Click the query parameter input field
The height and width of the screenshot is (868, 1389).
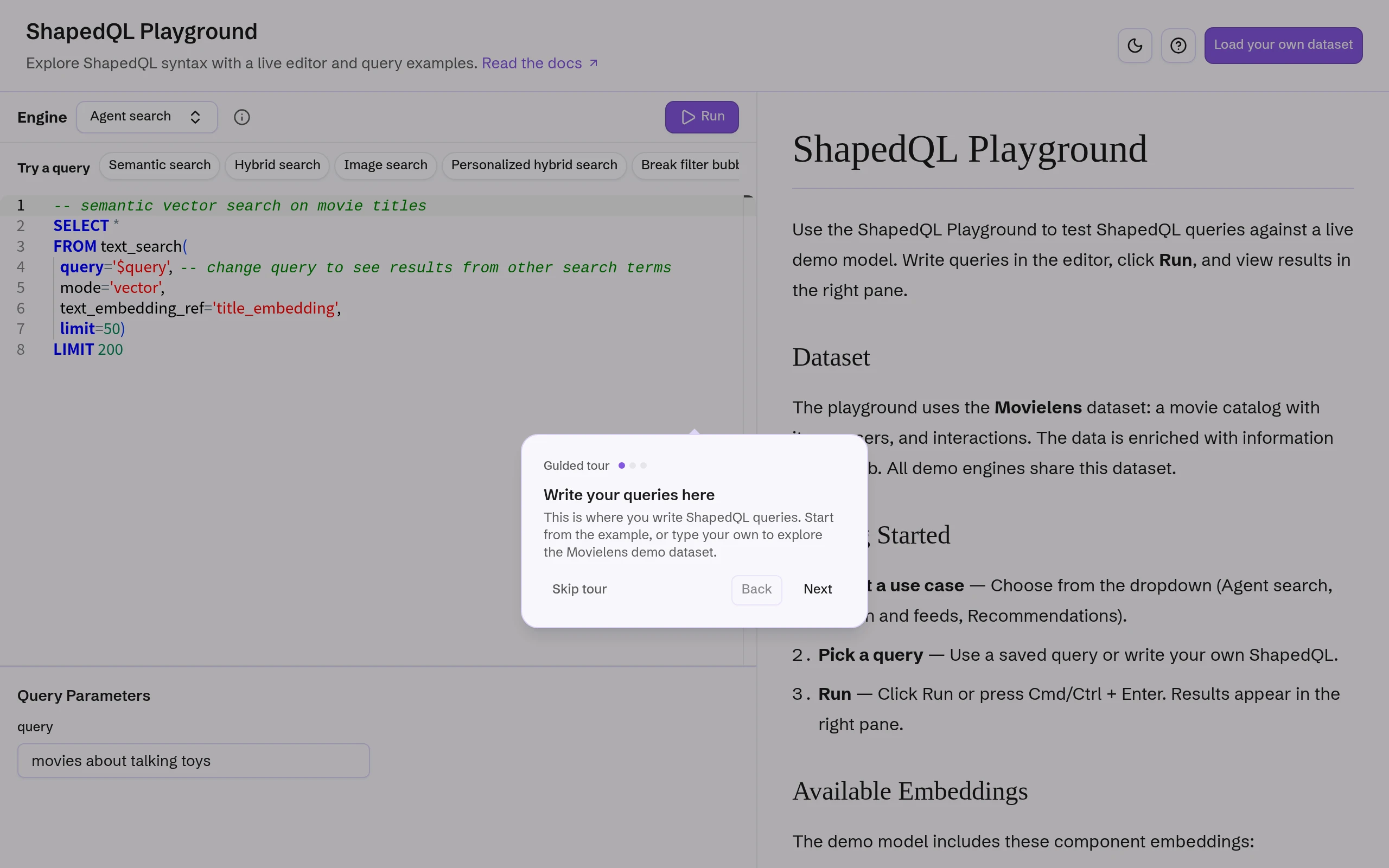pyautogui.click(x=193, y=761)
